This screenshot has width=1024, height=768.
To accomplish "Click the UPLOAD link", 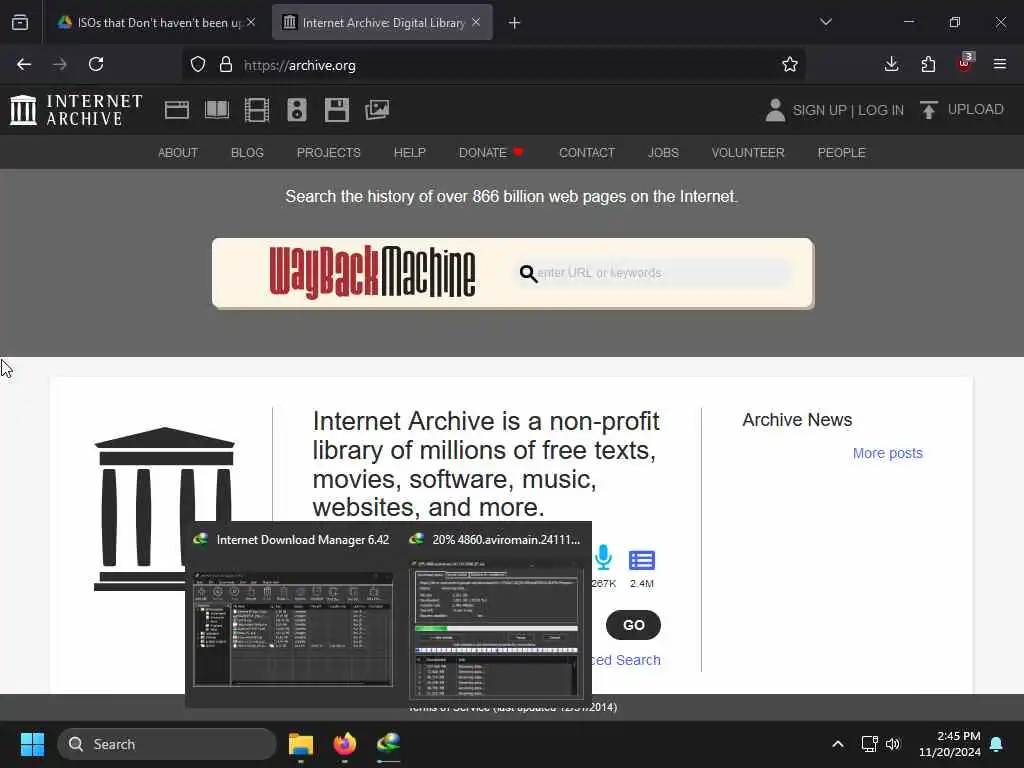I will click(x=976, y=110).
